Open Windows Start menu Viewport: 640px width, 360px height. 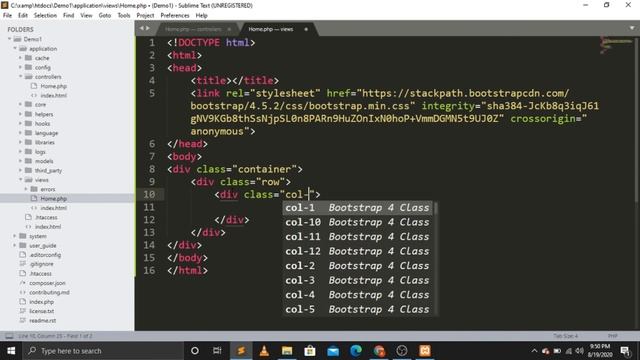pos(11,351)
